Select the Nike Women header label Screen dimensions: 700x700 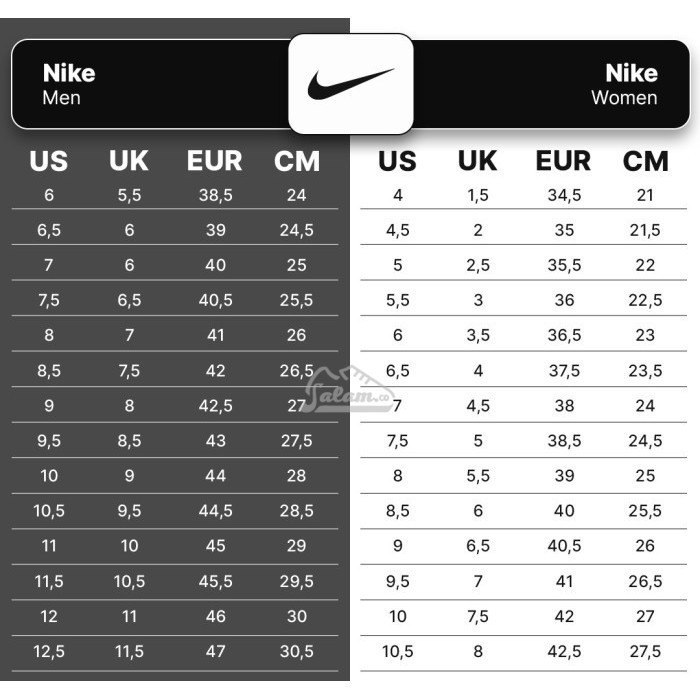click(x=625, y=84)
